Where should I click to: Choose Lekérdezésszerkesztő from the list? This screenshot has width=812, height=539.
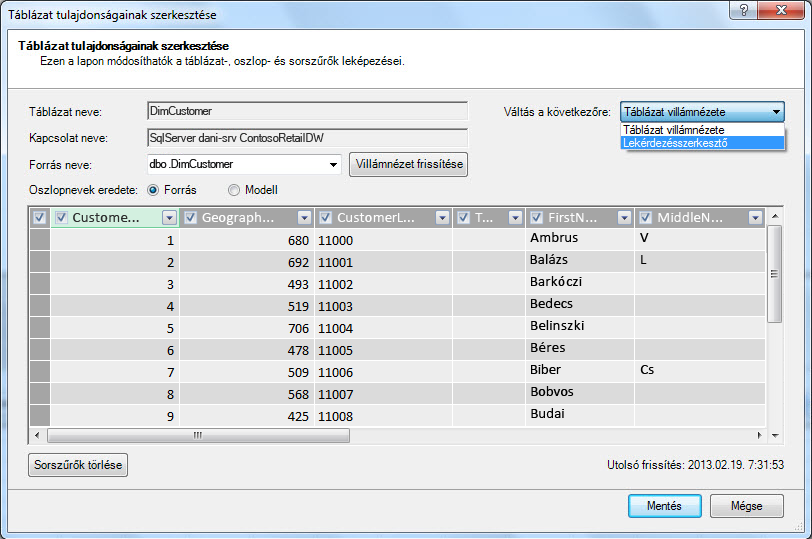[702, 143]
